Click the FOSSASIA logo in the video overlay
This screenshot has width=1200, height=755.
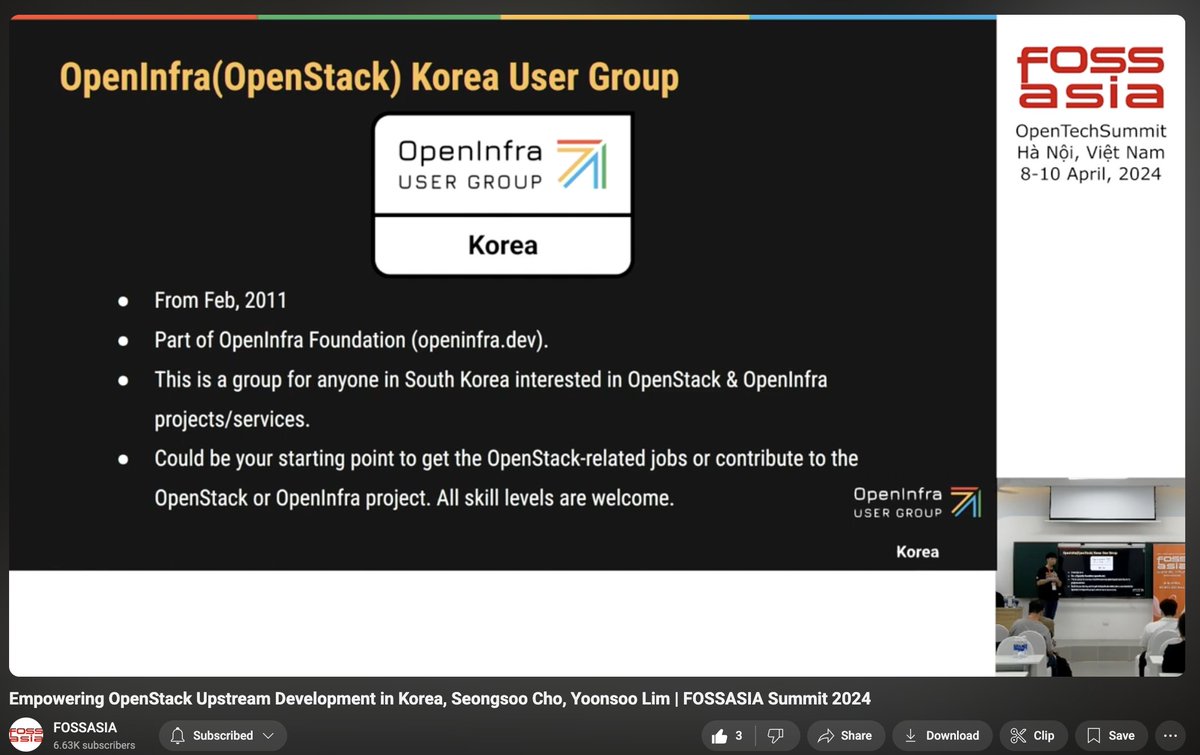pyautogui.click(x=1090, y=77)
